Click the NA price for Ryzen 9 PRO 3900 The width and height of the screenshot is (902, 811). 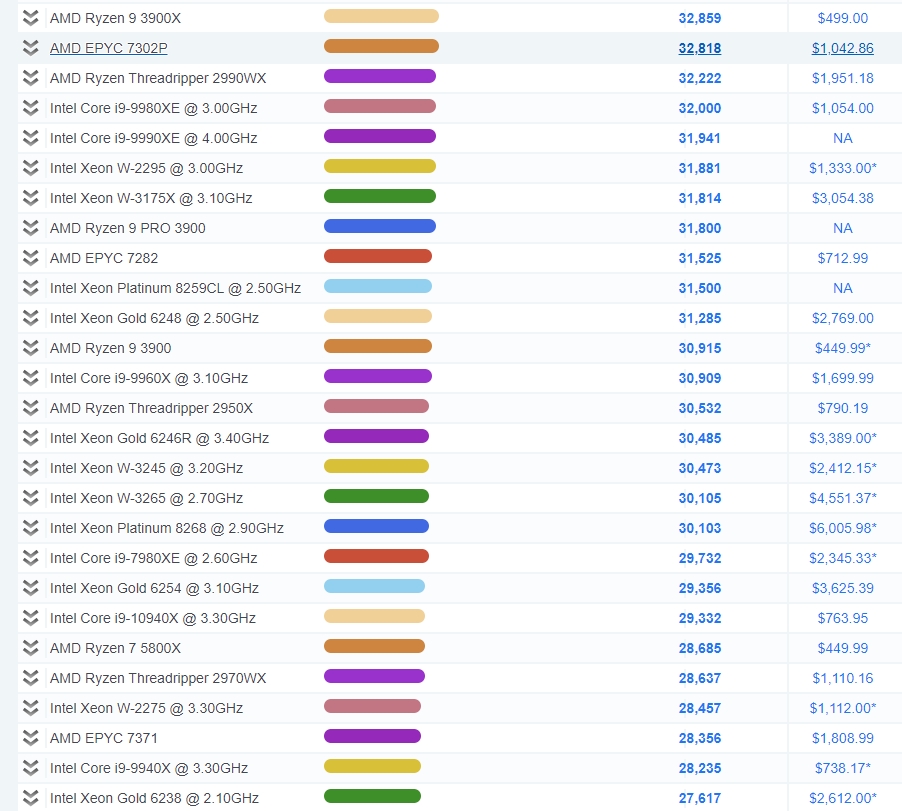(843, 228)
